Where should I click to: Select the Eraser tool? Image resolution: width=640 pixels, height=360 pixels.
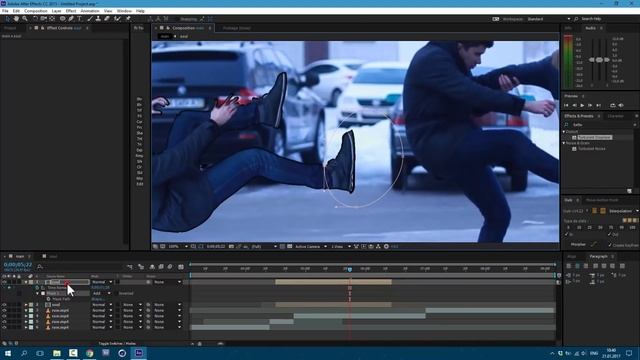click(x=107, y=19)
